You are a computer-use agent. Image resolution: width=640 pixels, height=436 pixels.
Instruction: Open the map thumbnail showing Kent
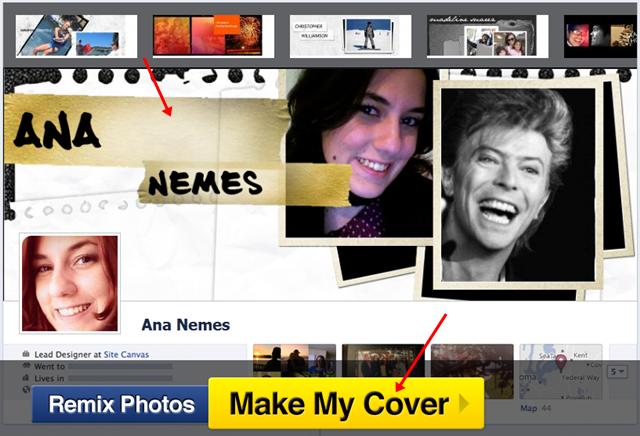[x=561, y=371]
